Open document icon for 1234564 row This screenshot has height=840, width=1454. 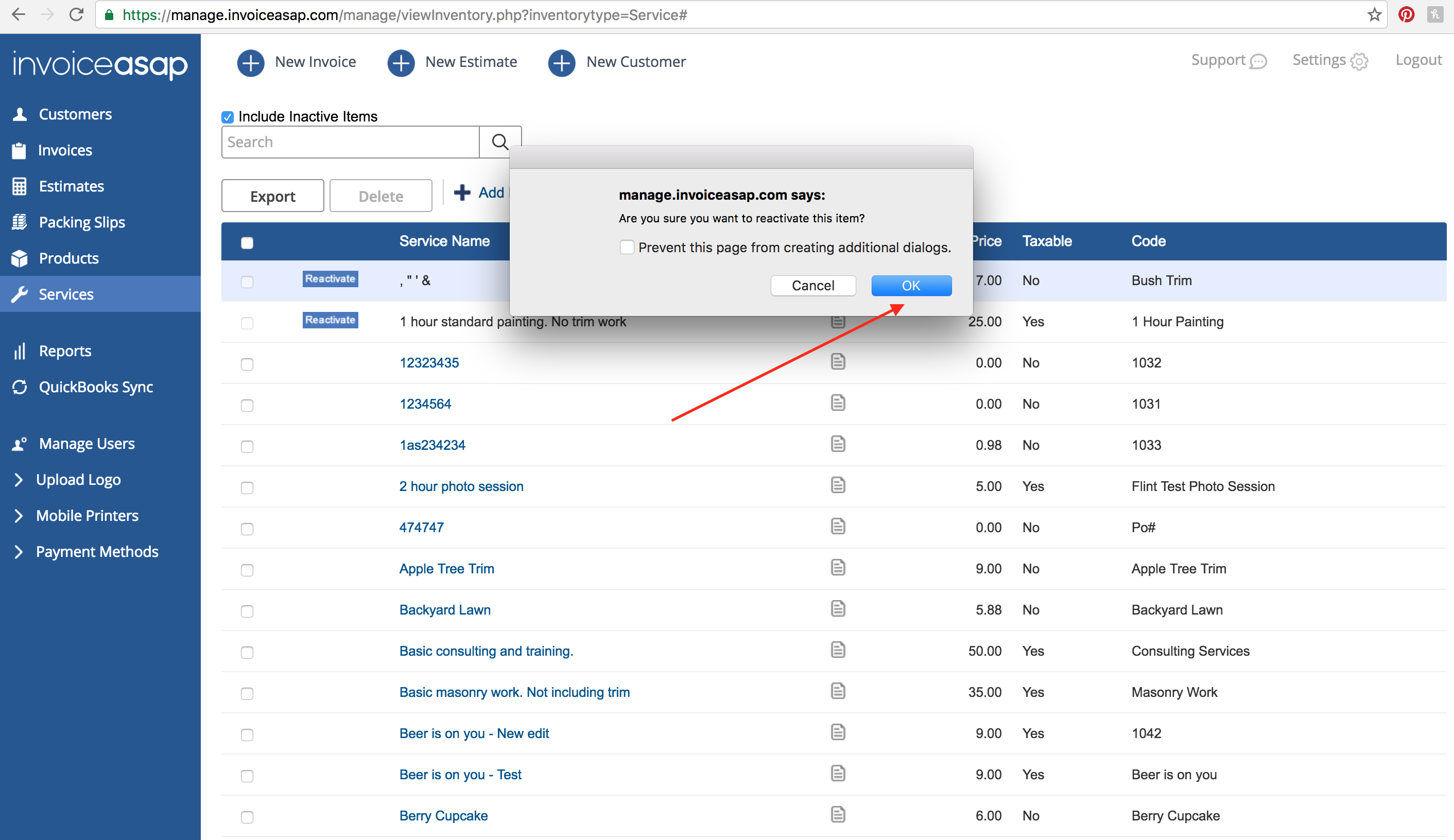pos(838,402)
